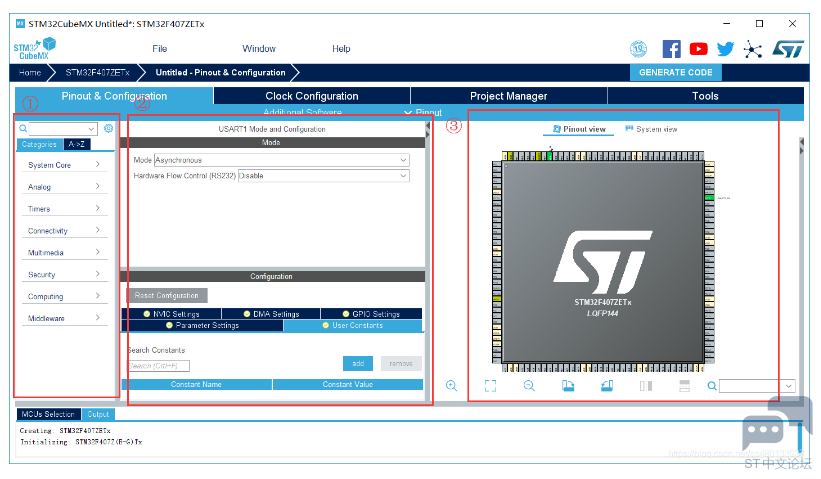This screenshot has width=821, height=479.
Task: Open the Window menu
Action: (x=259, y=49)
